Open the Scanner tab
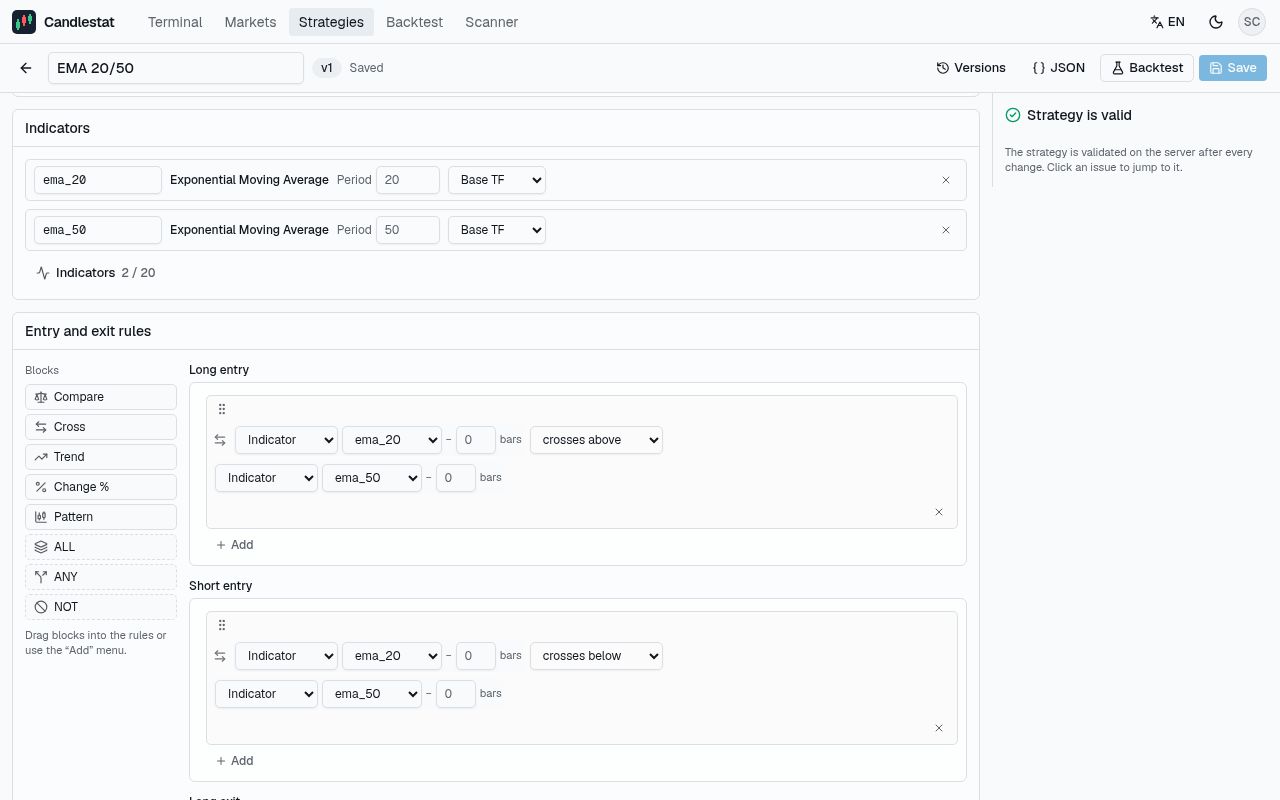This screenshot has width=1280, height=800. point(491,22)
